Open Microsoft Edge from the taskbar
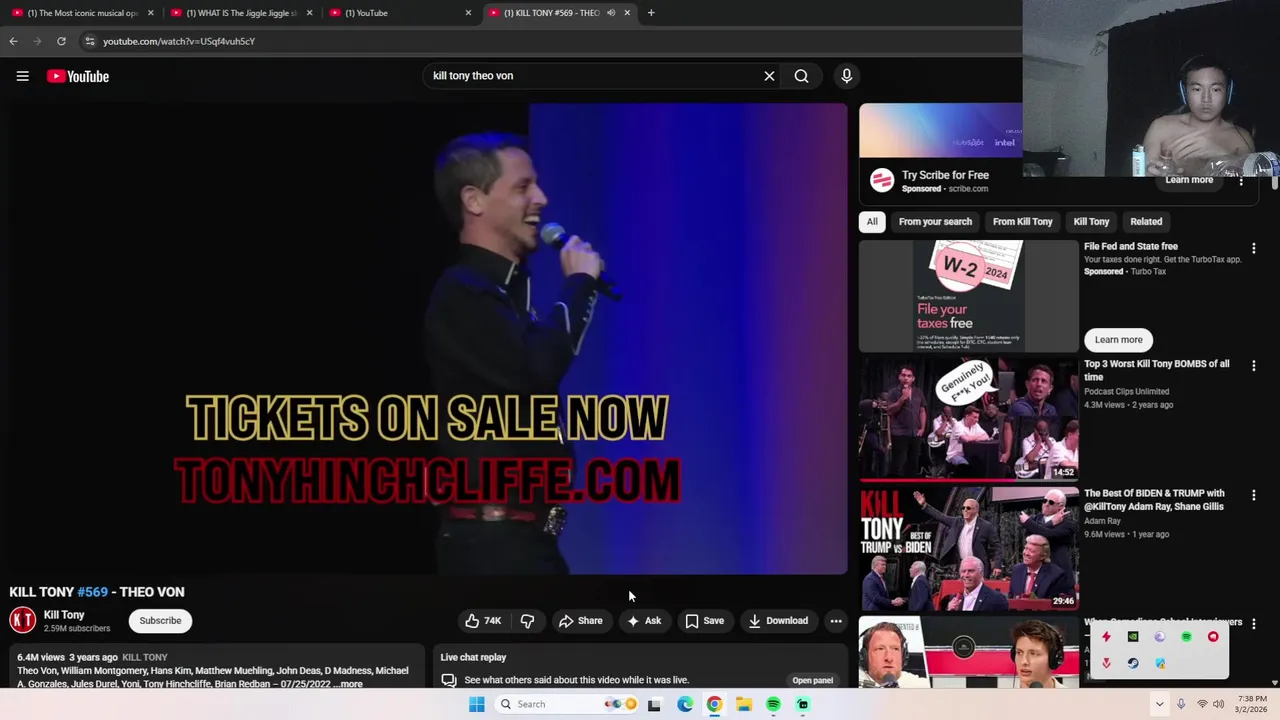 (685, 704)
